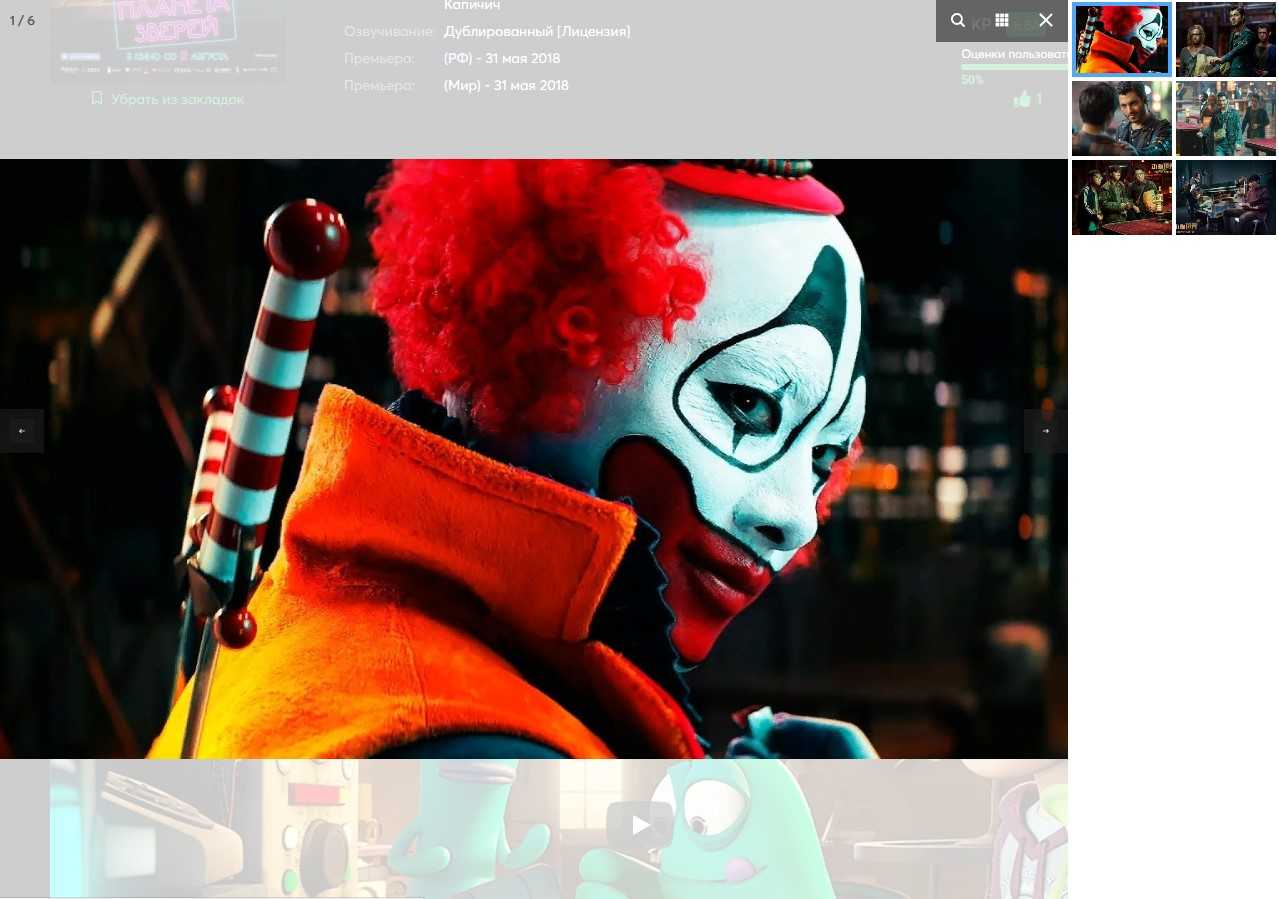1279x899 pixels.
Task: Click the movie poster behind the overlay
Action: tap(168, 40)
